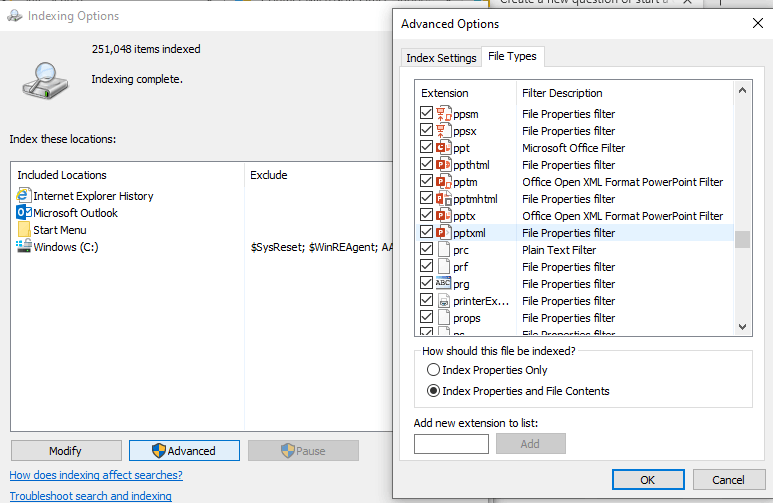This screenshot has width=773, height=503.
Task: Click the ppthtml file type icon
Action: [444, 164]
